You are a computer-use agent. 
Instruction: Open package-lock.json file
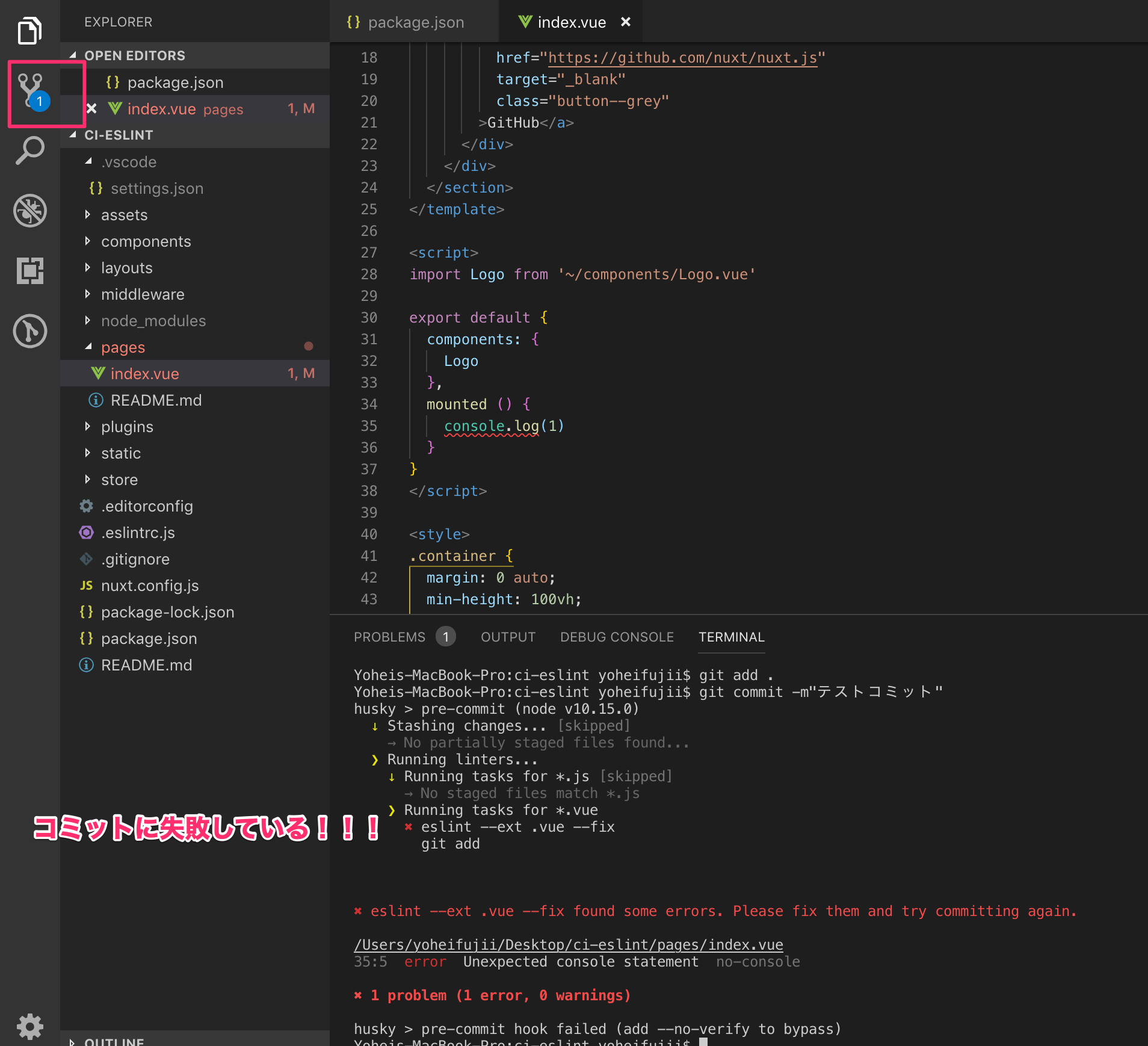[195, 612]
